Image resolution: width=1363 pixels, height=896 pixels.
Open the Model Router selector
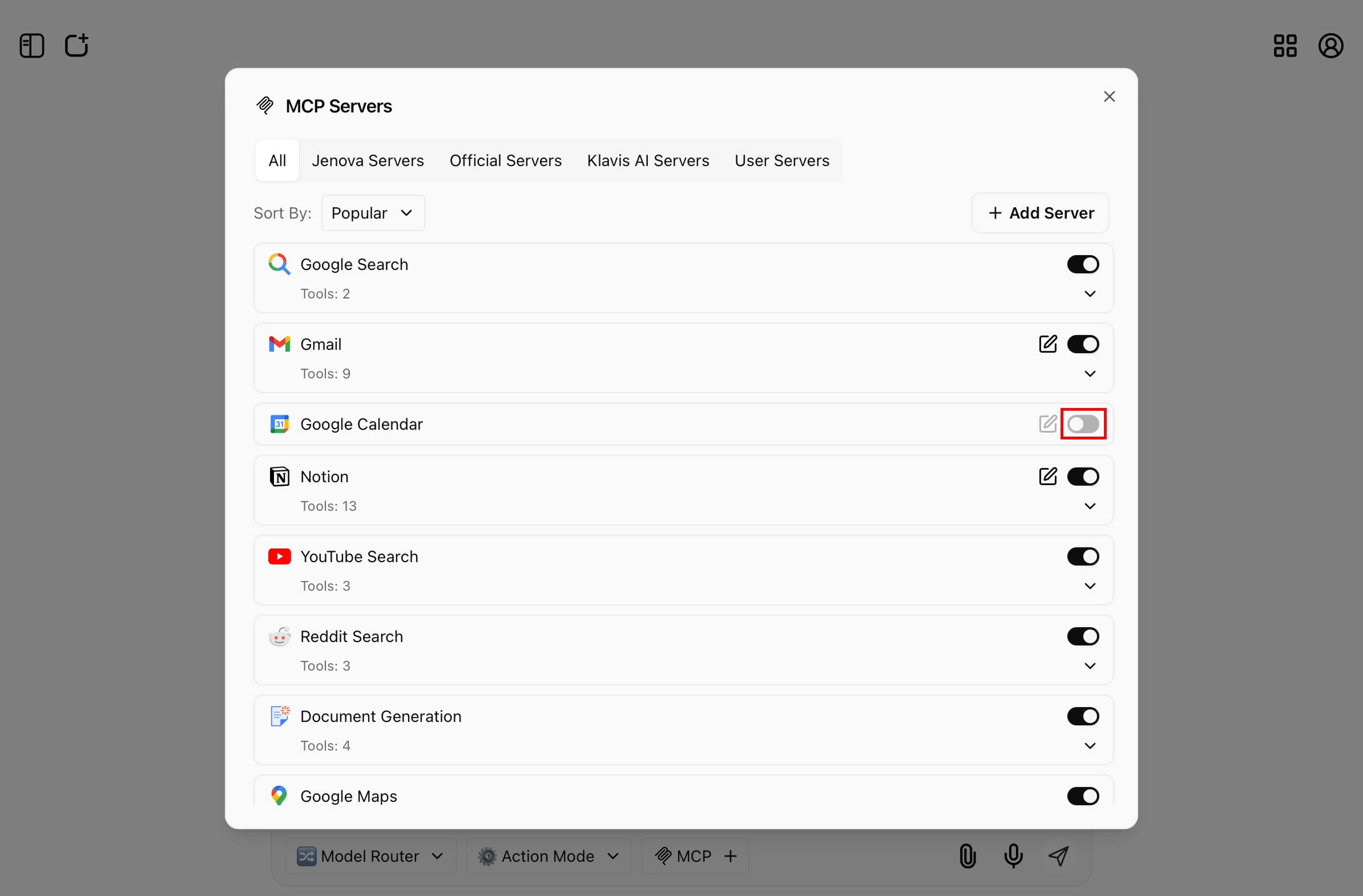coord(371,856)
